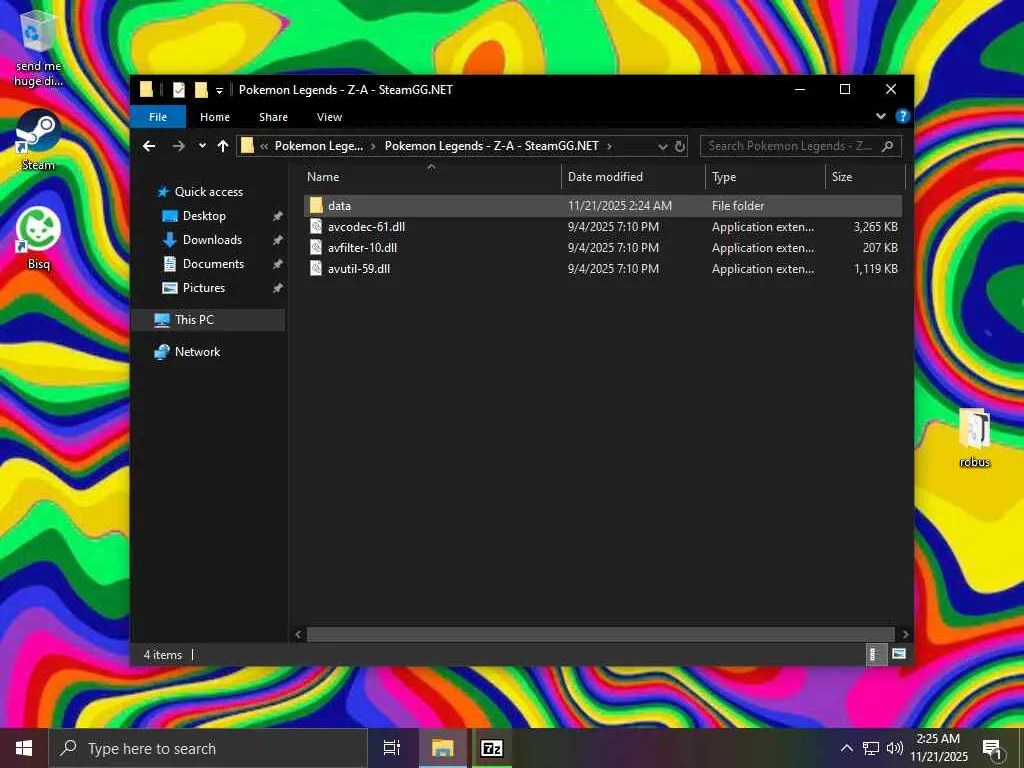Click the search magnifier icon in Explorer

click(x=888, y=146)
